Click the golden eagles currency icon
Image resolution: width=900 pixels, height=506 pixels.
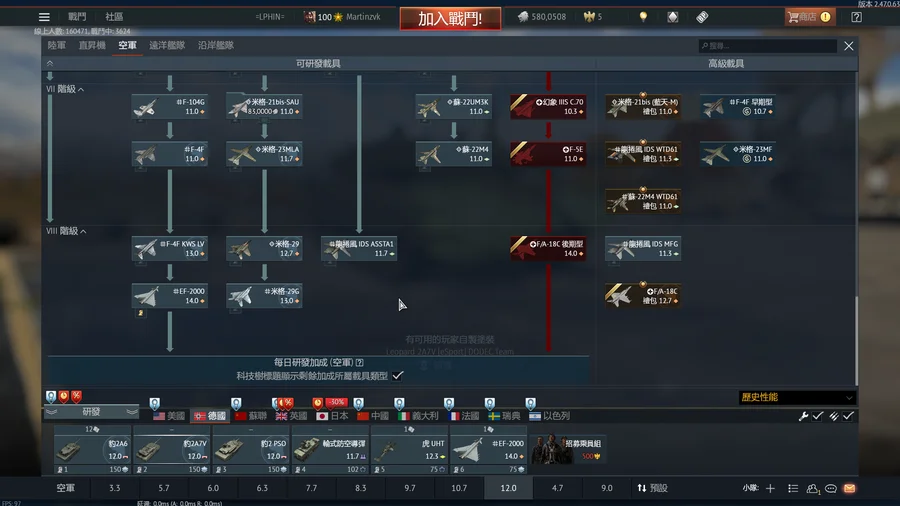[589, 17]
